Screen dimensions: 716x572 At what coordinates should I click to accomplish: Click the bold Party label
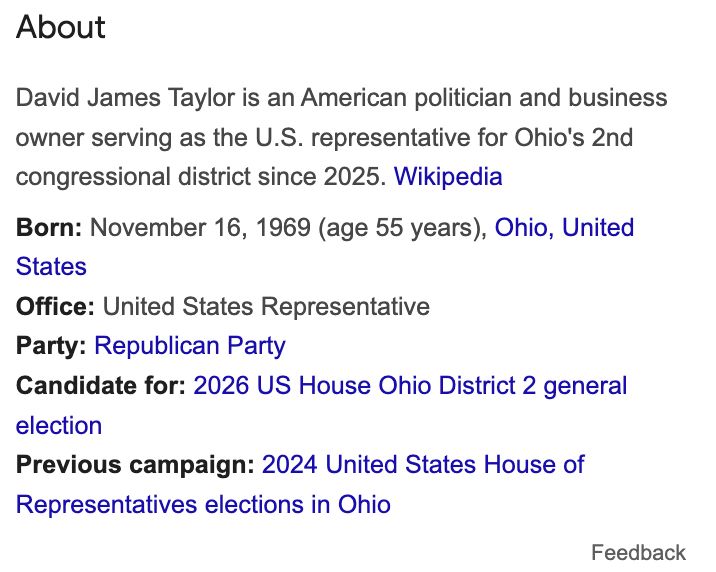[51, 346]
